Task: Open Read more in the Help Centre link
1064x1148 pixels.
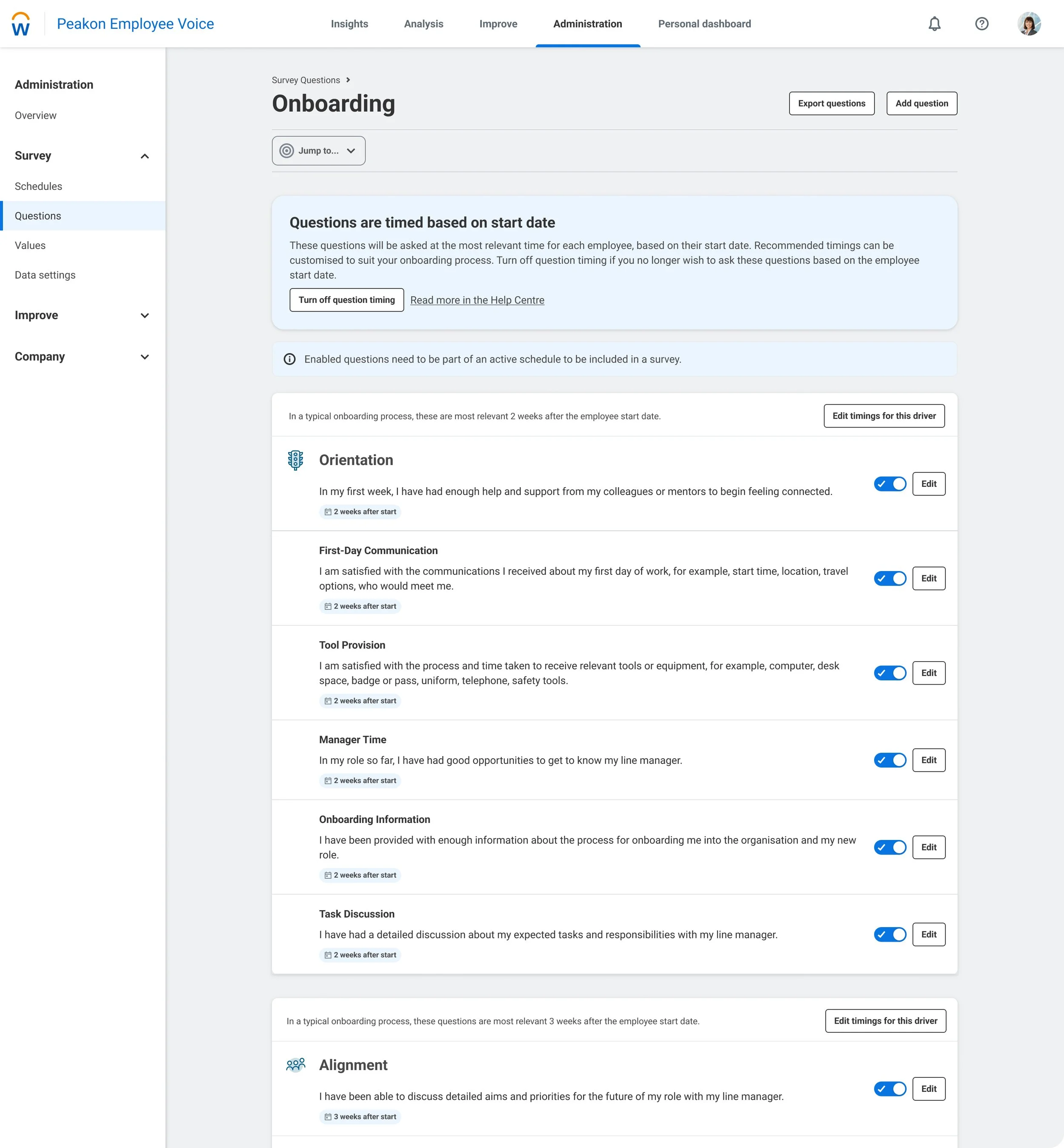Action: (477, 300)
